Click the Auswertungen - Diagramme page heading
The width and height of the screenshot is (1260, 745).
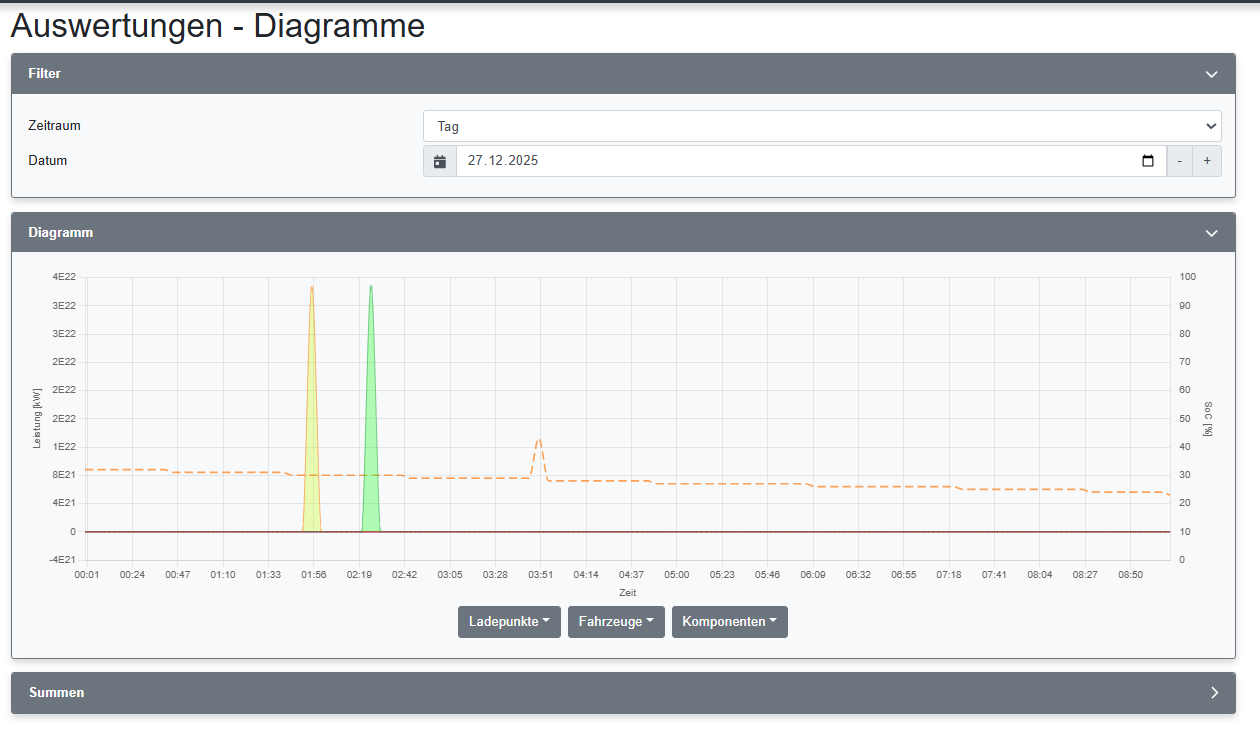(216, 26)
